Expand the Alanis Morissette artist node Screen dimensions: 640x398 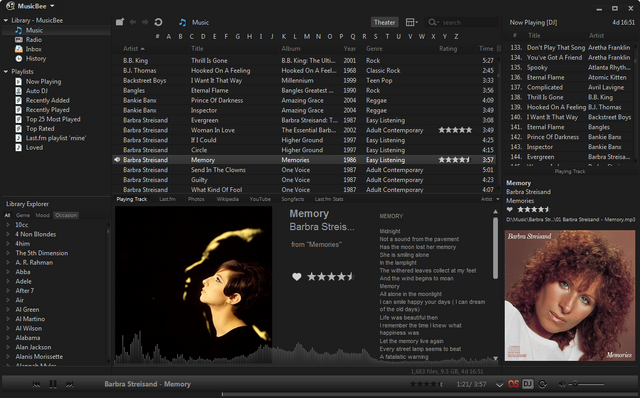(8, 357)
